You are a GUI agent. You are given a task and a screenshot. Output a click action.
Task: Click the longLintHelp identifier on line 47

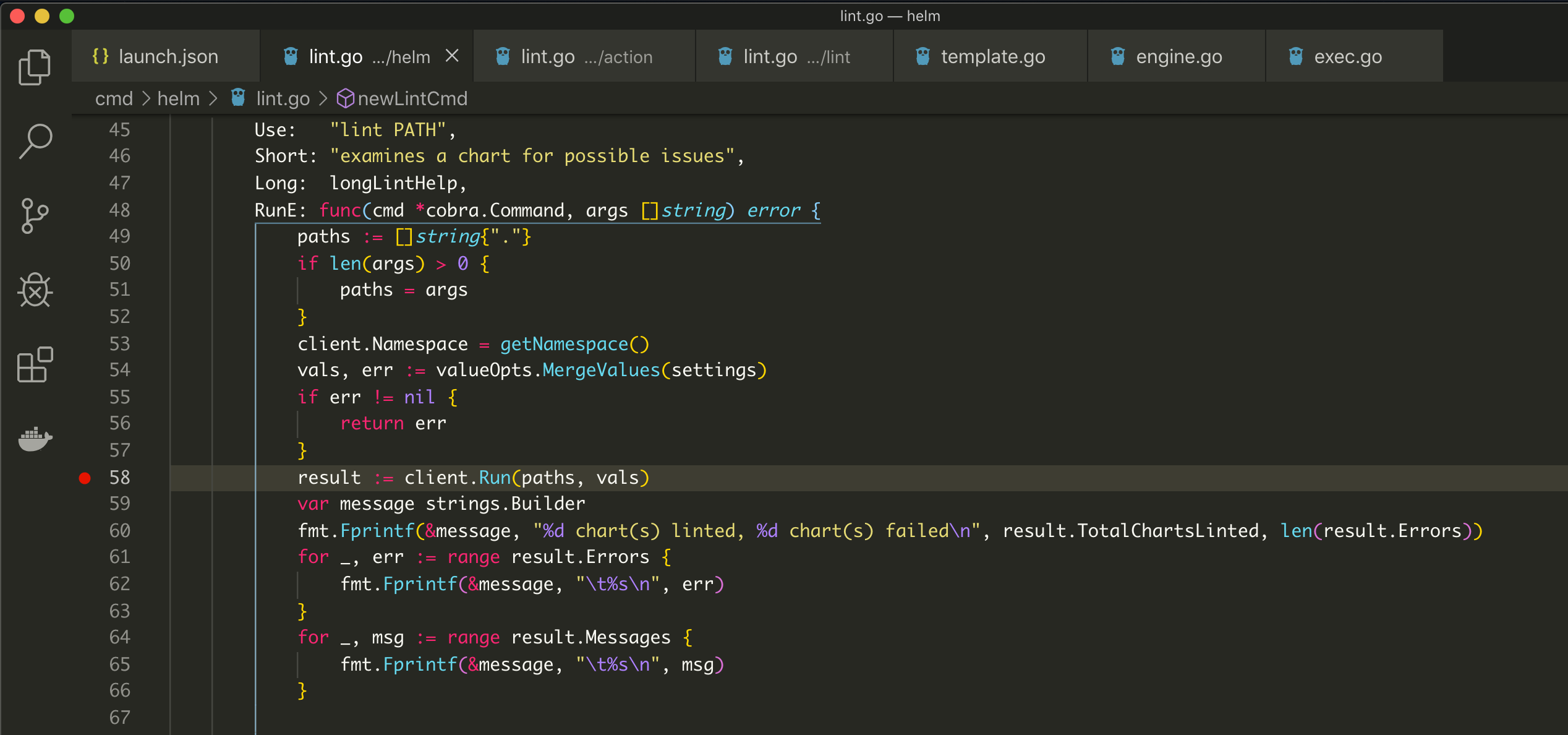tap(393, 183)
